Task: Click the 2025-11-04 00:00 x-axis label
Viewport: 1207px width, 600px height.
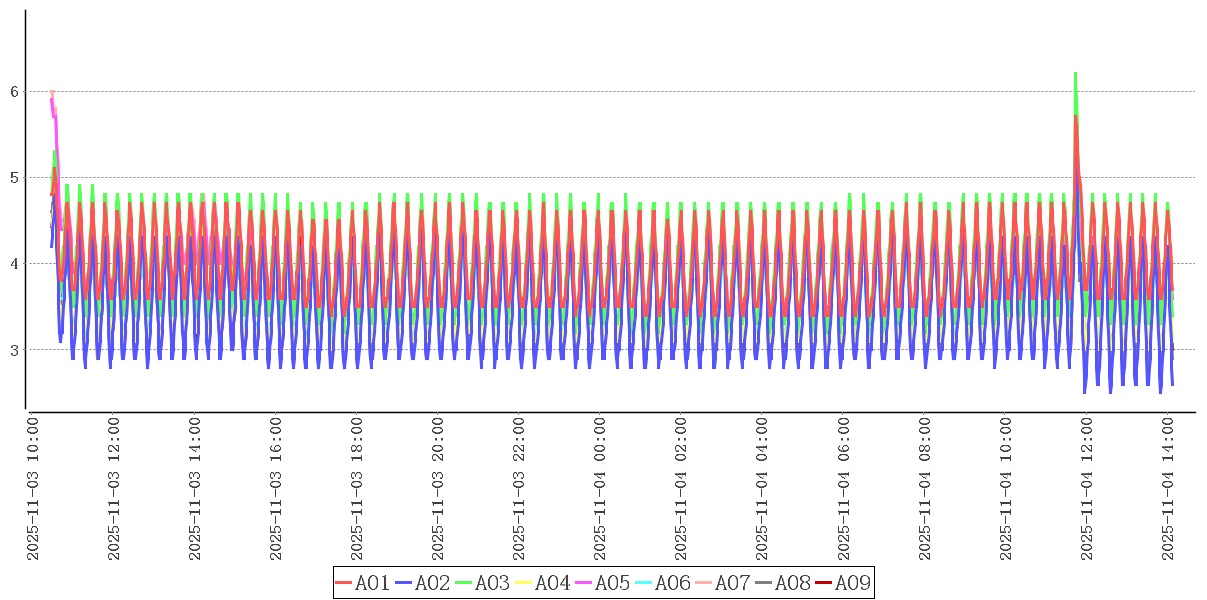Action: (x=601, y=489)
